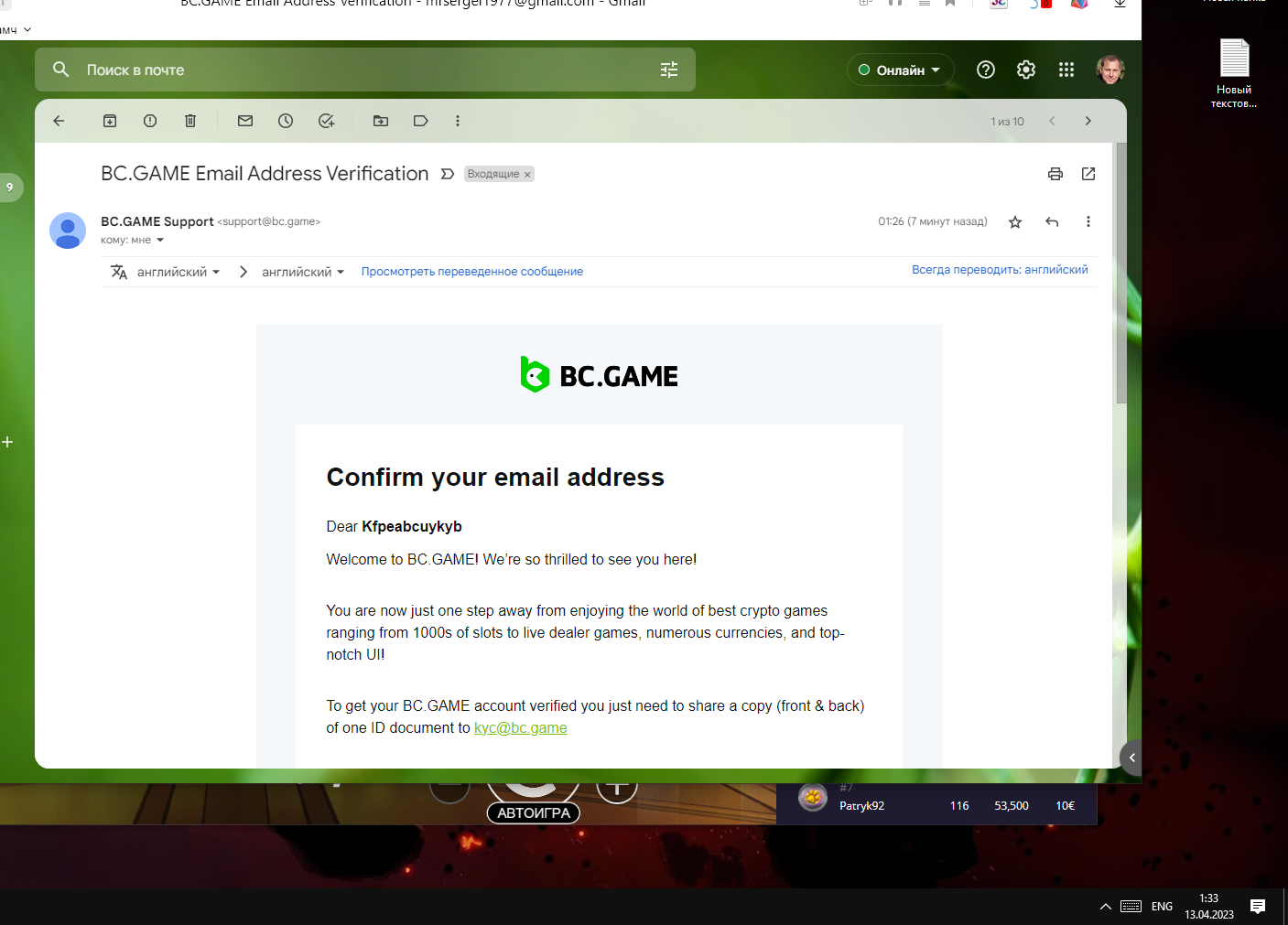Go to older email arrow
The image size is (1288, 925).
[x=1088, y=121]
